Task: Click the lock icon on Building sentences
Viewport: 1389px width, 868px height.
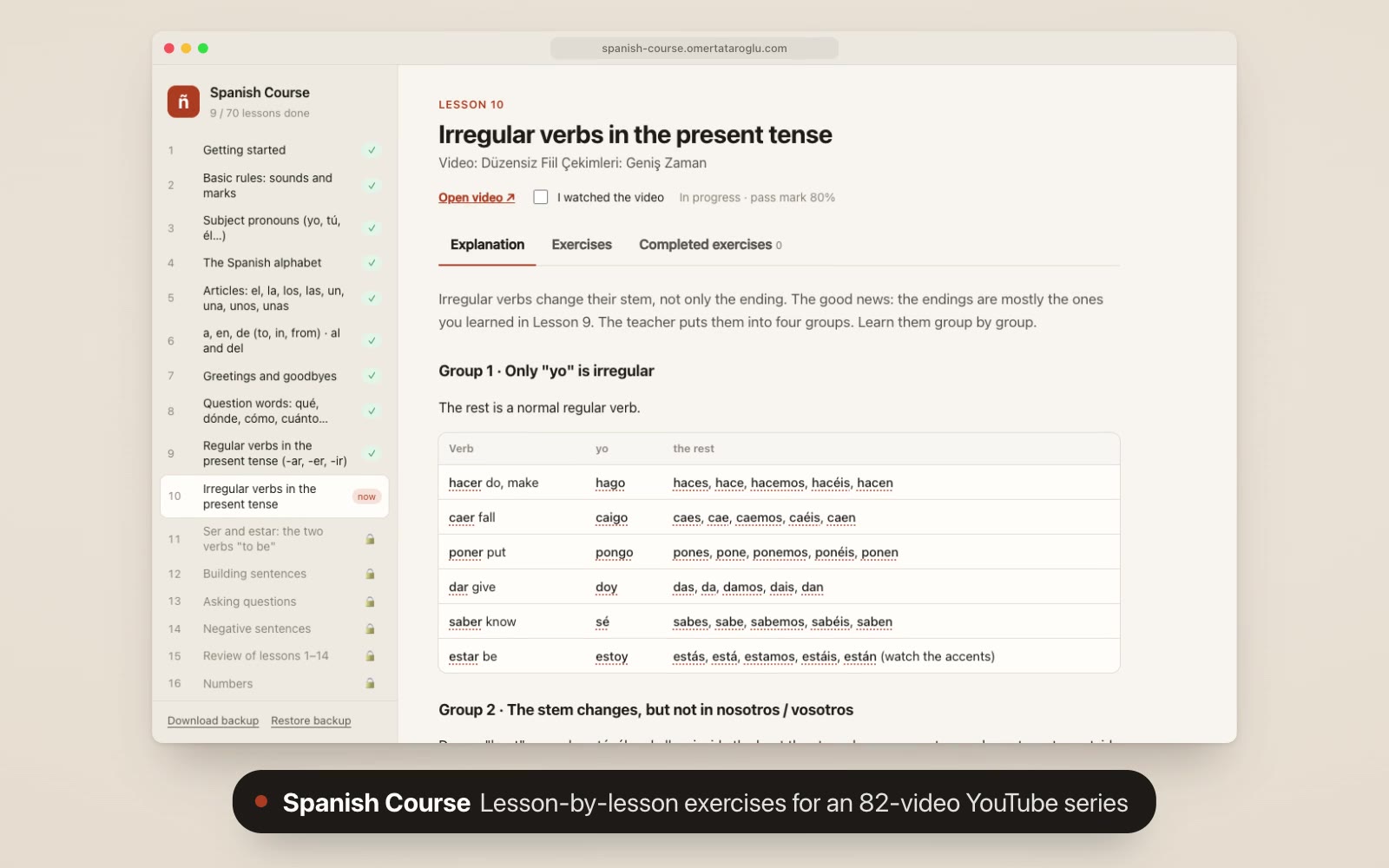Action: [370, 574]
